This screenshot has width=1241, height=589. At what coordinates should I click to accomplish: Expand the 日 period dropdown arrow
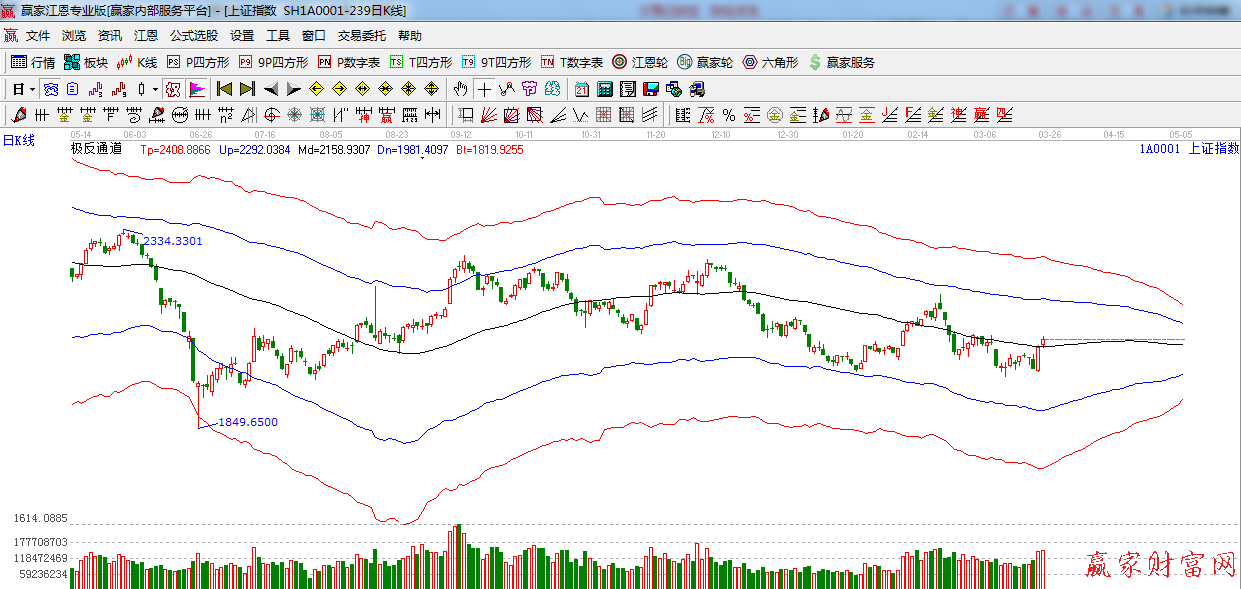pos(32,89)
